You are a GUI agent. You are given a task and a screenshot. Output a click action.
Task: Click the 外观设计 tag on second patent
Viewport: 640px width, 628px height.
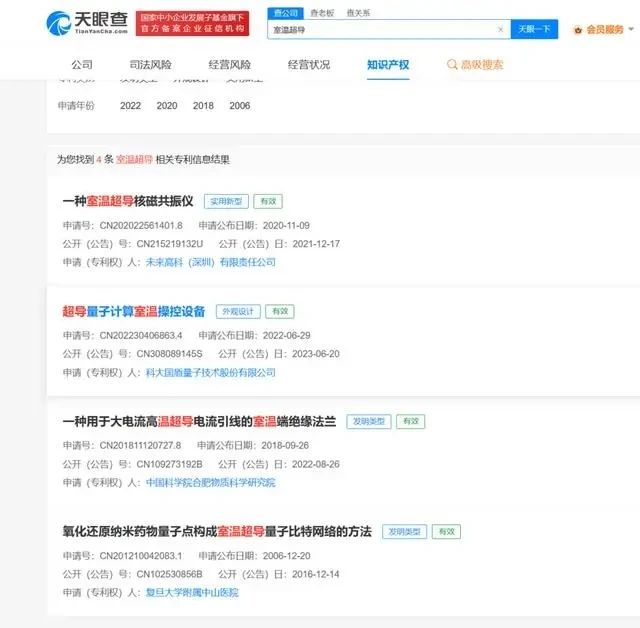coord(238,311)
